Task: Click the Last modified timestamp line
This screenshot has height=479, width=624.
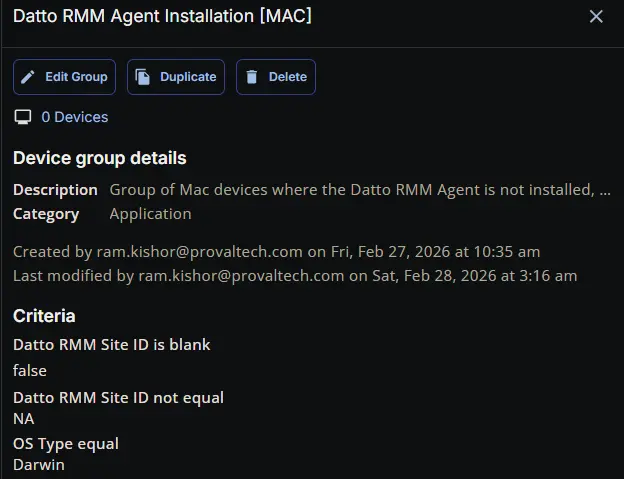Action: [294, 275]
